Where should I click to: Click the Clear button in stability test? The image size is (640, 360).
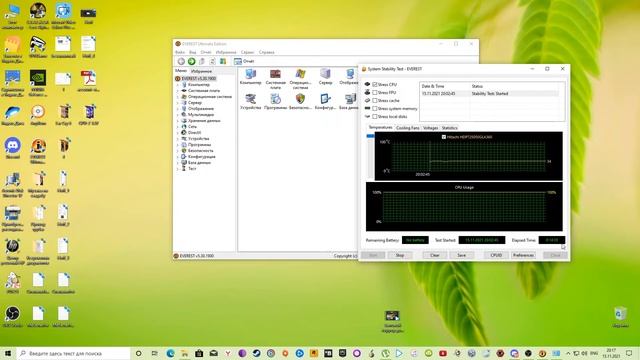434,255
